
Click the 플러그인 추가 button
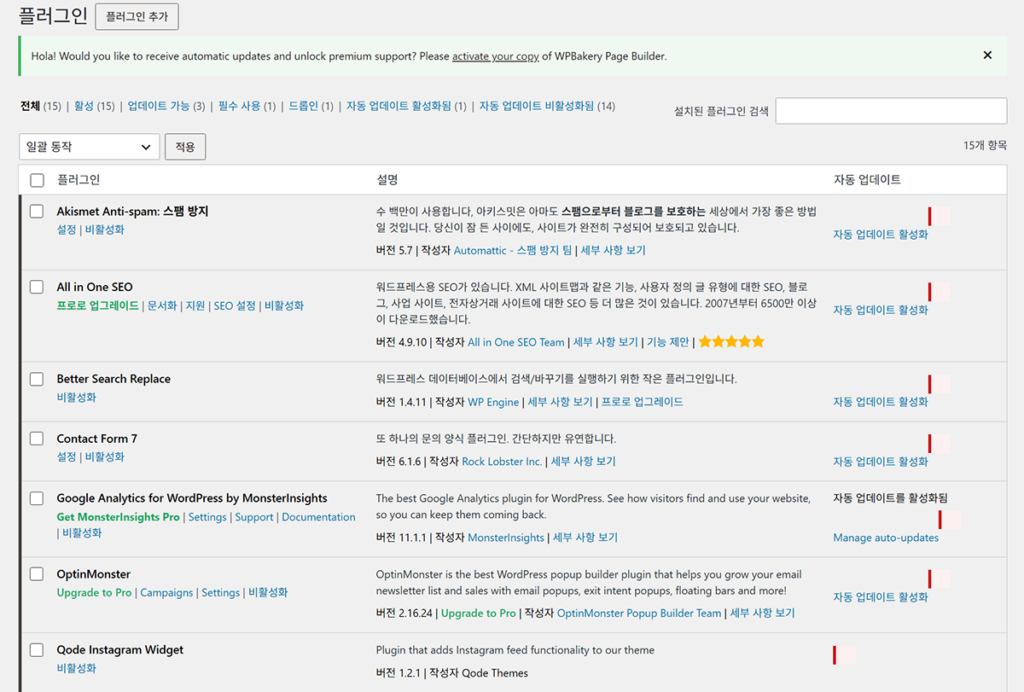136,16
